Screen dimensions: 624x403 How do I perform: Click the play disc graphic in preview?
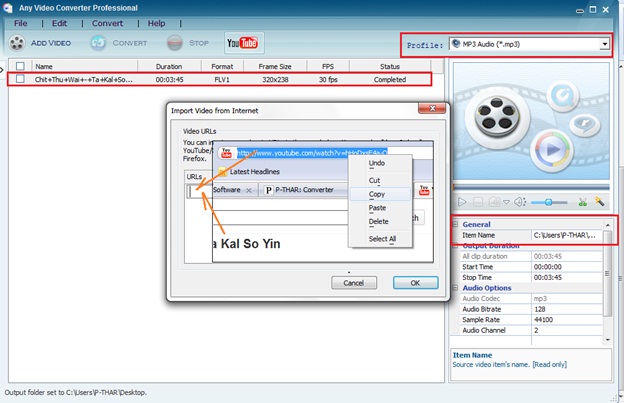point(552,150)
